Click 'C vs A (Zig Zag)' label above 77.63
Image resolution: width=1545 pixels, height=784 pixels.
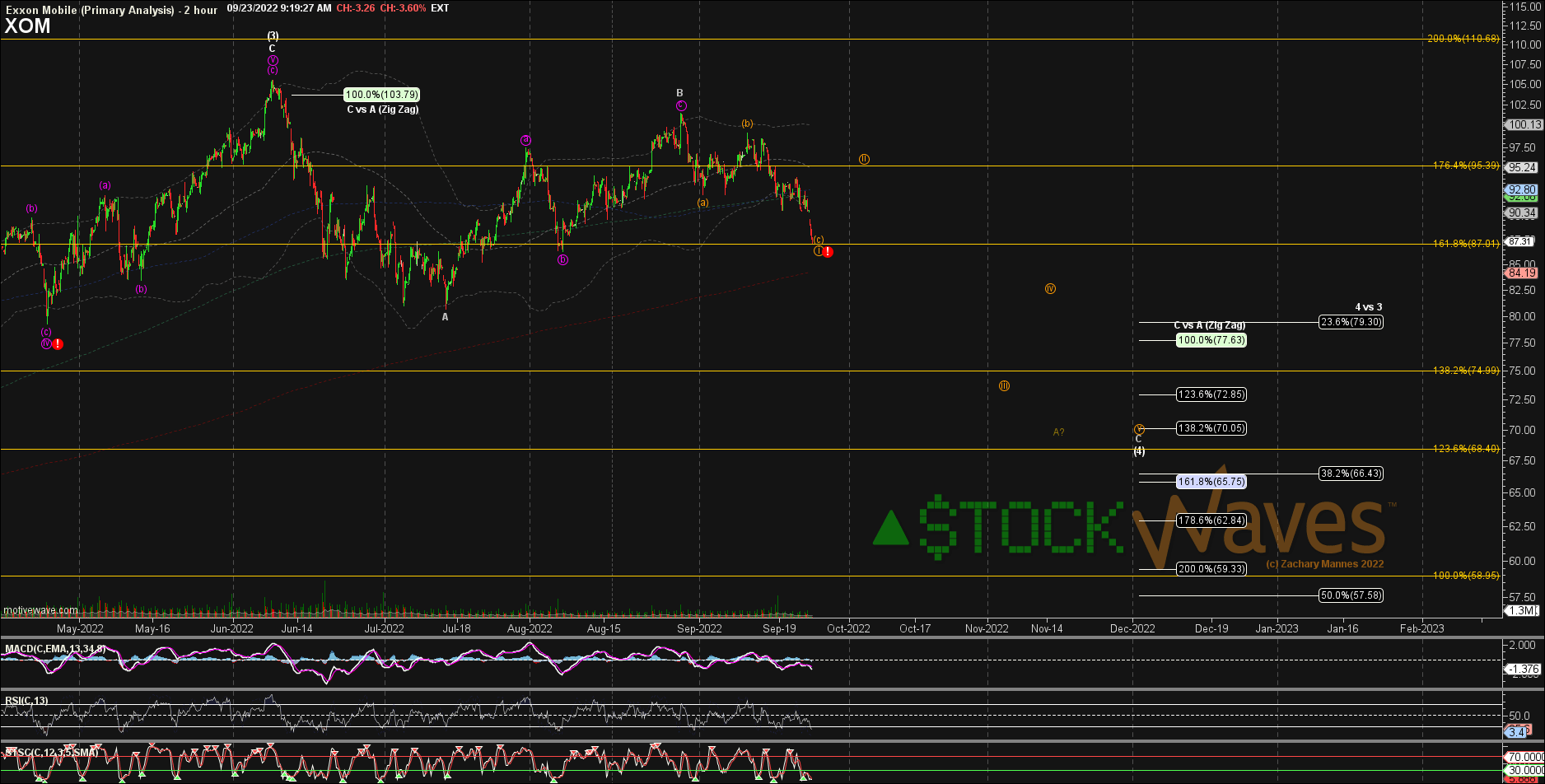coord(1209,325)
